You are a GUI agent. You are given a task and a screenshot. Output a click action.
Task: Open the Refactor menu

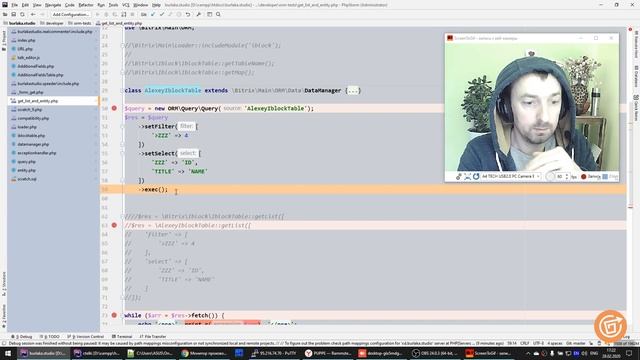tap(86, 5)
